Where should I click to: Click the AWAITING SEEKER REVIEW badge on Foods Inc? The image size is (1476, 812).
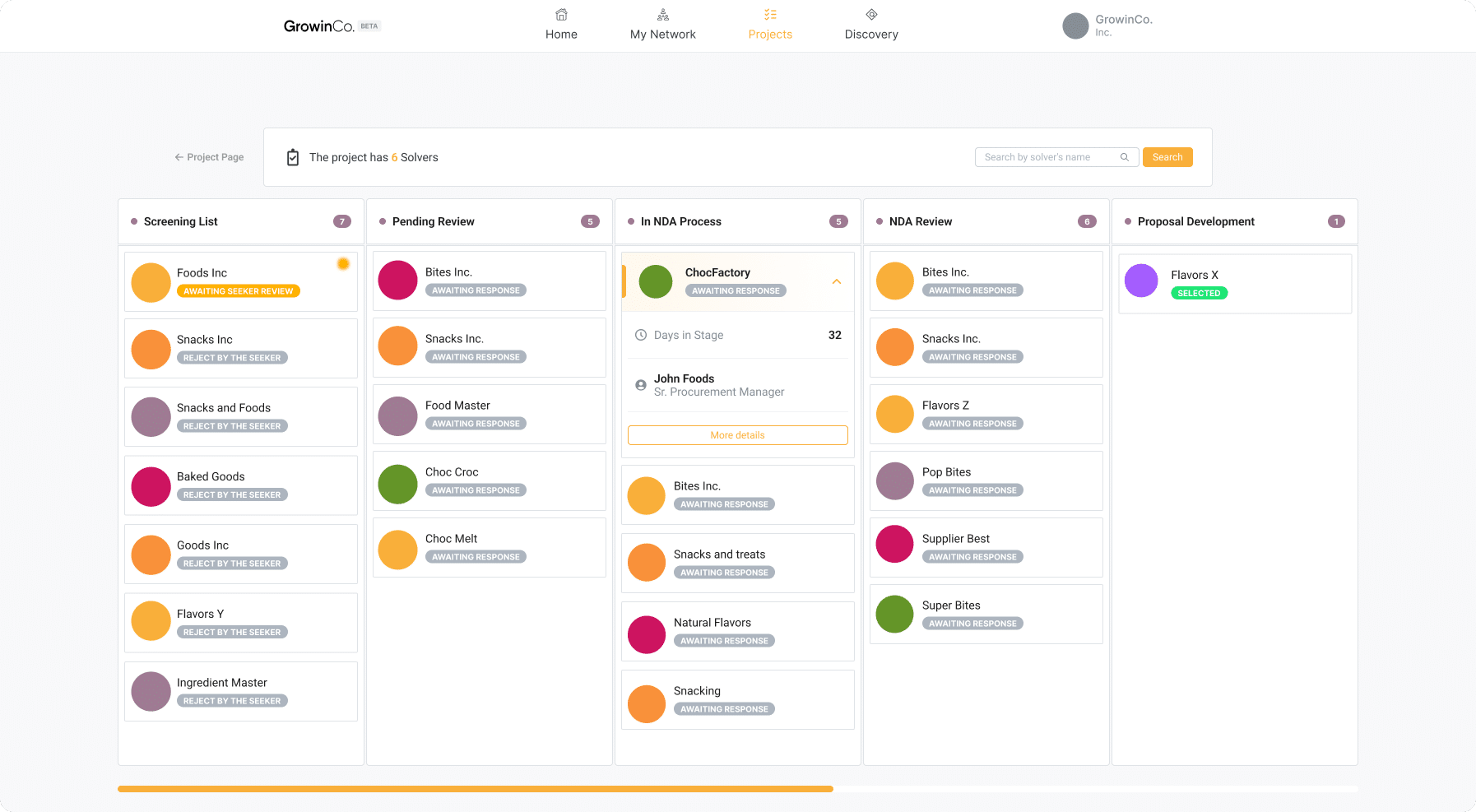tap(238, 290)
